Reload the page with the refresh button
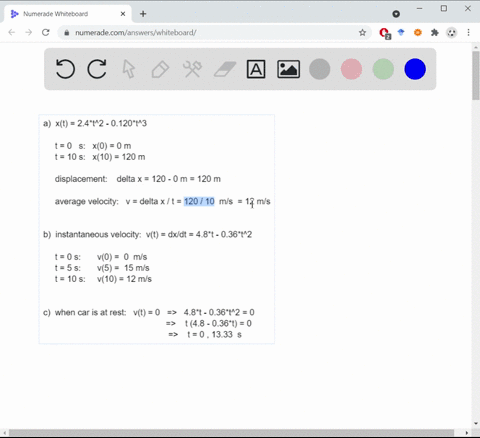 46,32
